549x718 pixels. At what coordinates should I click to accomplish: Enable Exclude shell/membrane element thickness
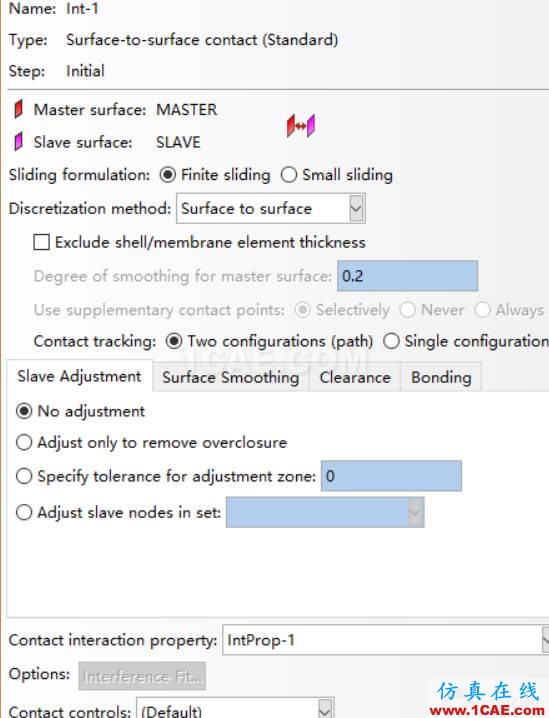(42, 242)
